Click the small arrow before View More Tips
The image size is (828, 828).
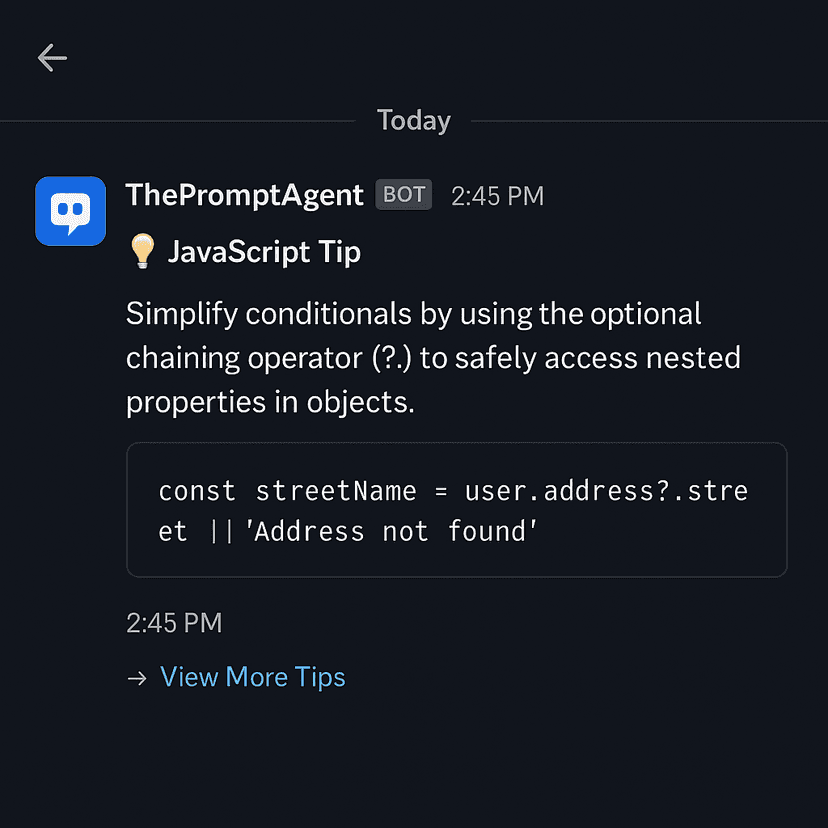(137, 678)
